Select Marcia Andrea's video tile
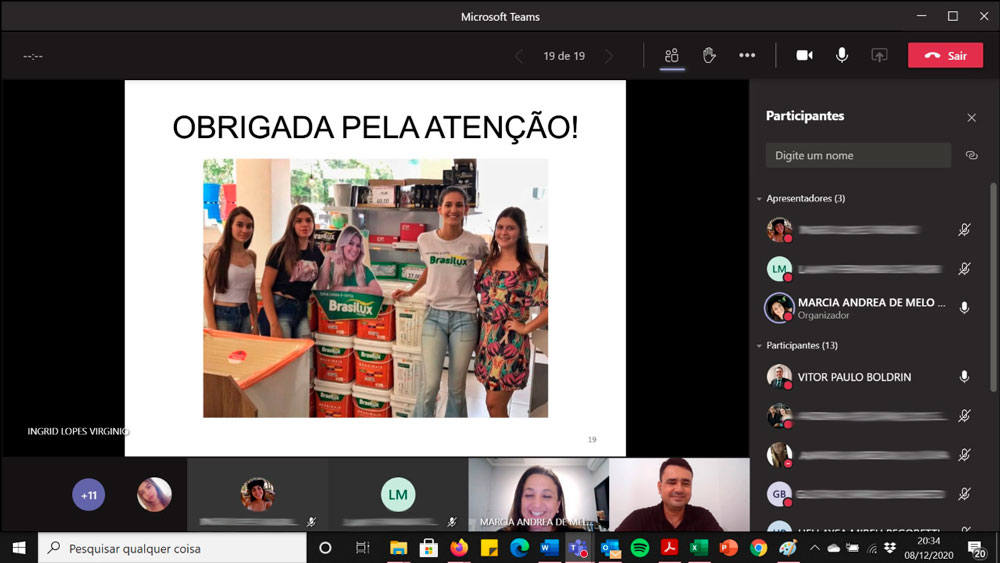 (538, 495)
